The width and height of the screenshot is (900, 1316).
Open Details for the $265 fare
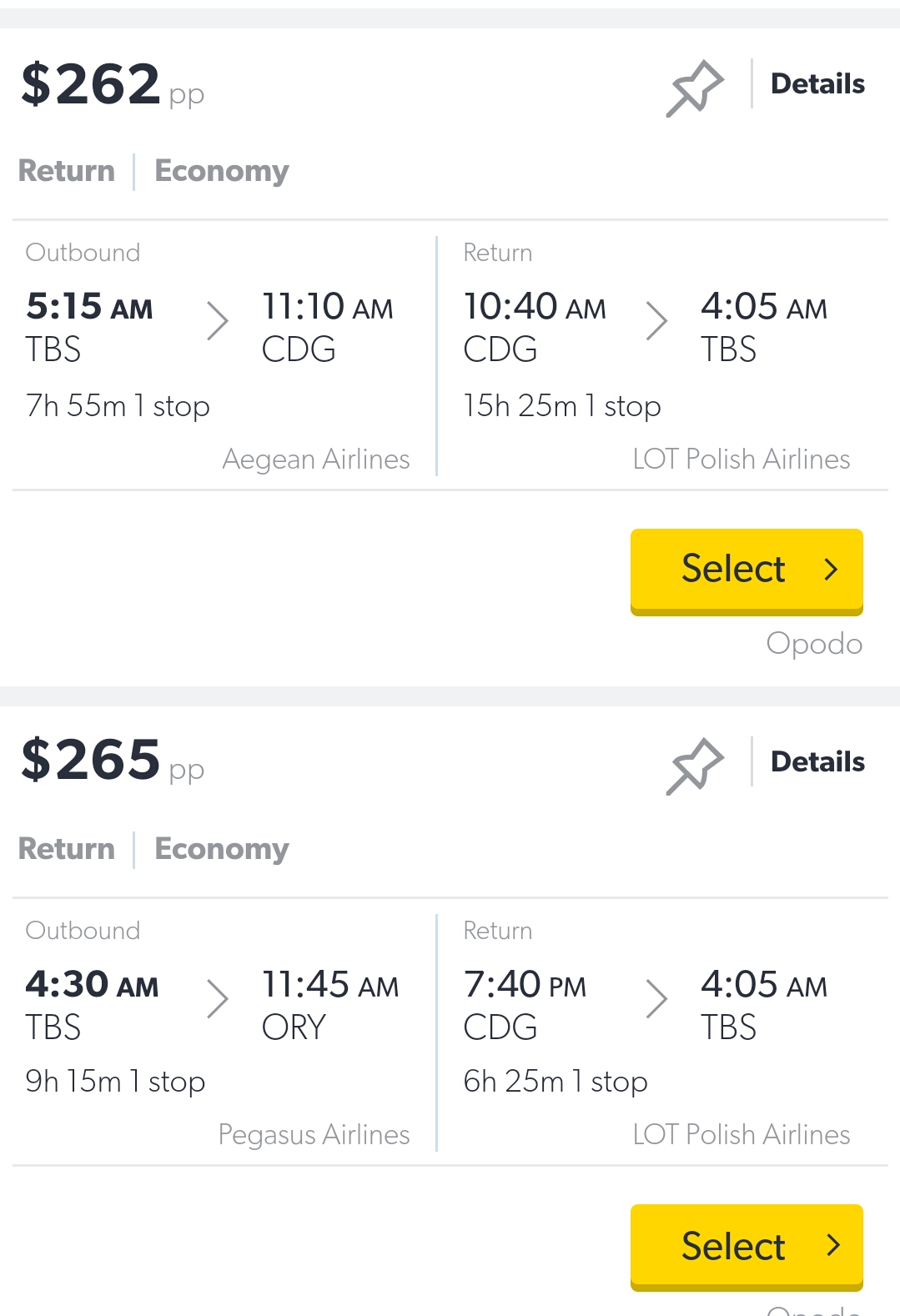pyautogui.click(x=817, y=761)
